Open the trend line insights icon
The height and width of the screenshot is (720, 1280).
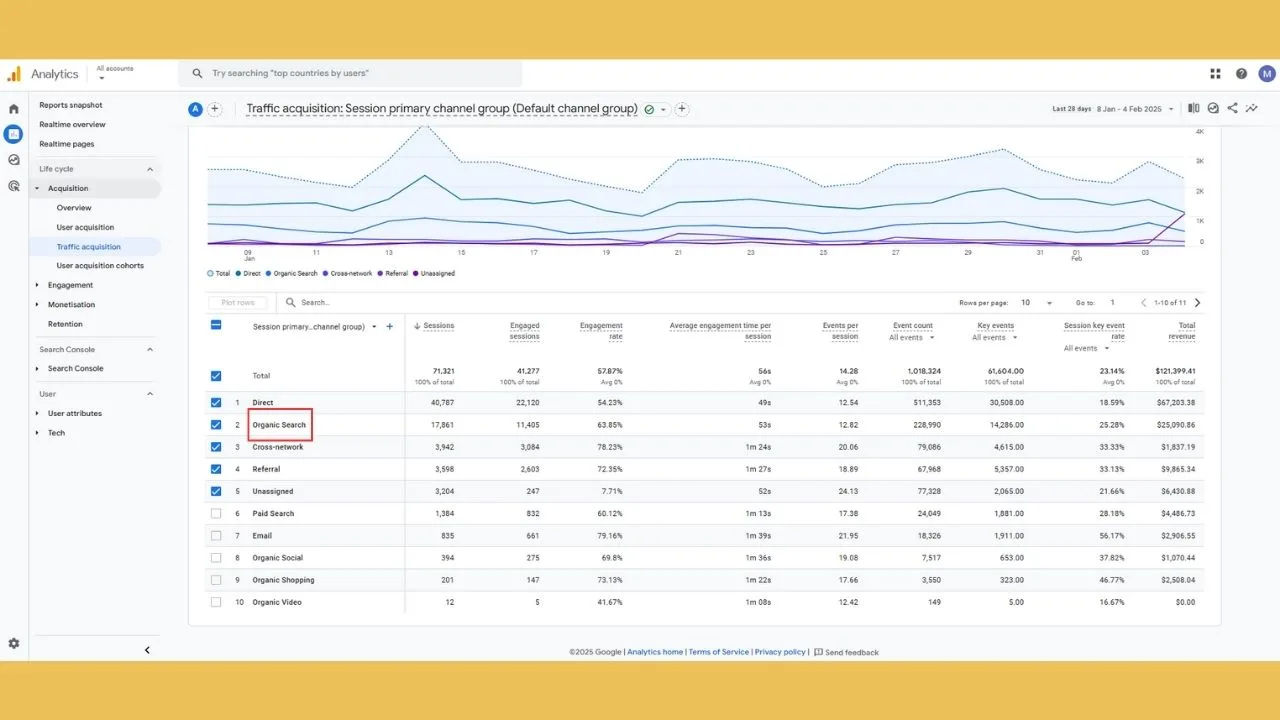tap(1251, 108)
